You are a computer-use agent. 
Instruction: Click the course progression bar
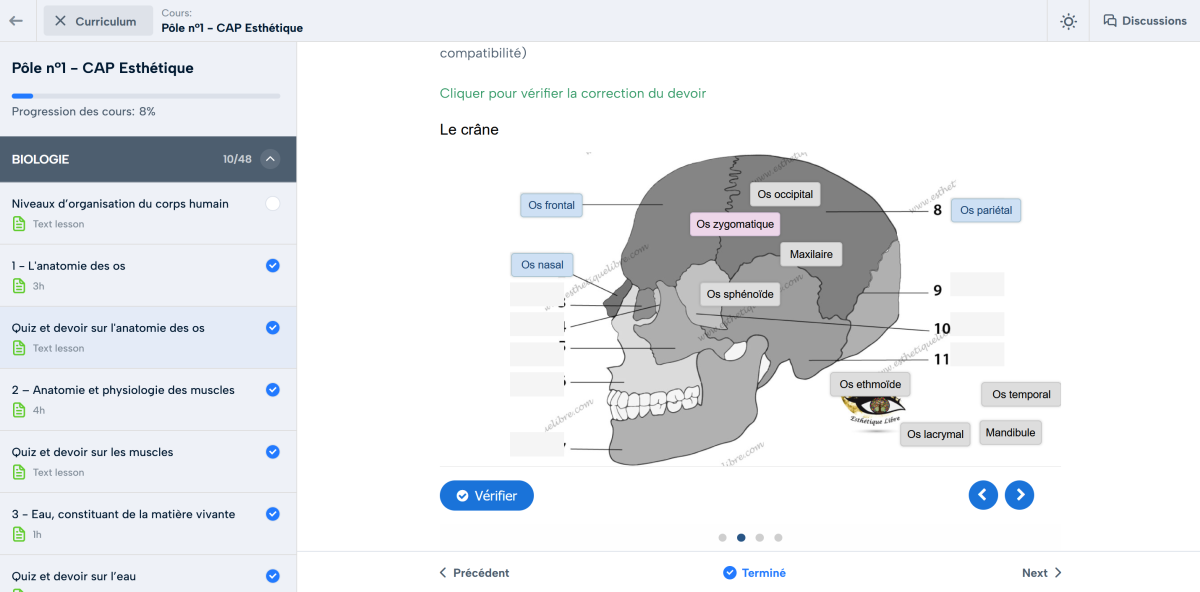(x=146, y=96)
